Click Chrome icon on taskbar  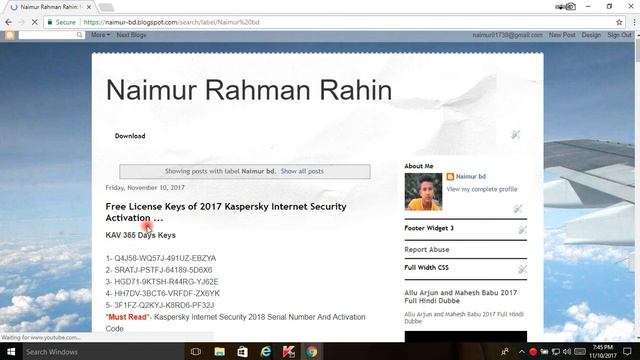[x=312, y=351]
